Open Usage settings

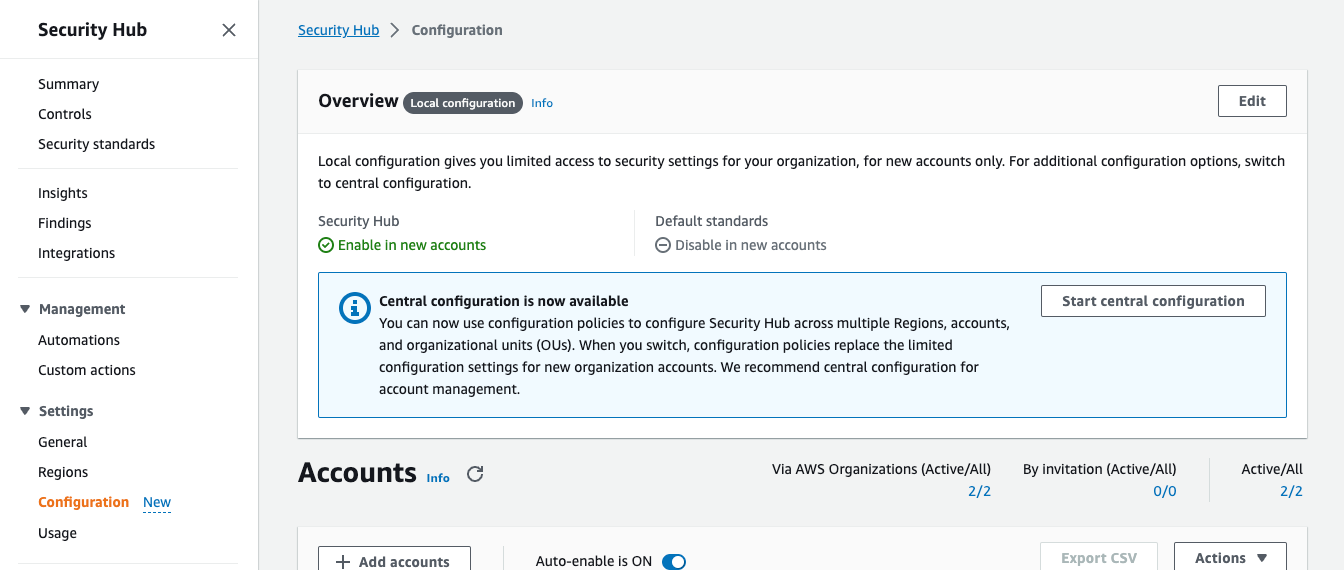(57, 533)
